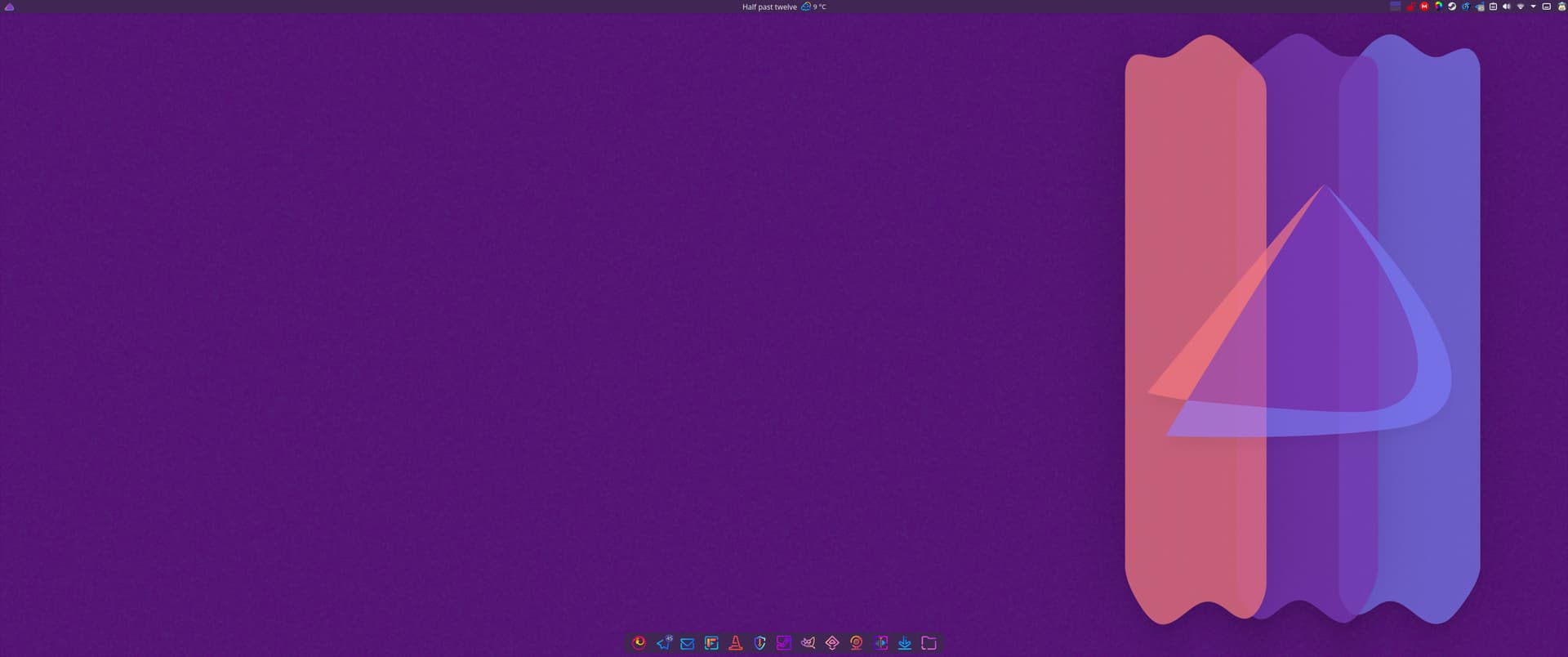Expand the hidden system tray icons arrow
Image resolution: width=1568 pixels, height=657 pixels.
click(1533, 7)
